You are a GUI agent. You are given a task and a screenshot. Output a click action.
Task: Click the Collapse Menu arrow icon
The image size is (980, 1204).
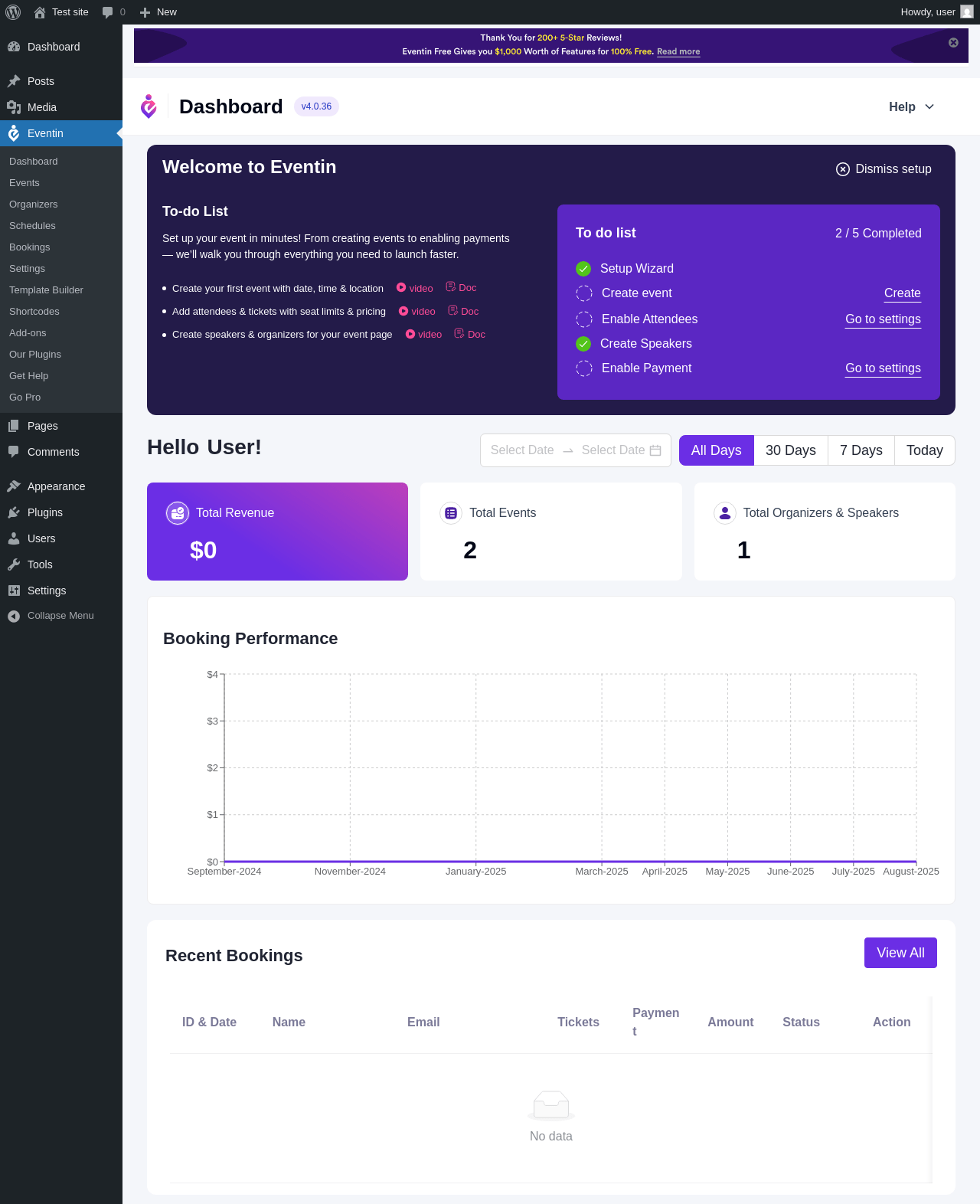14,616
